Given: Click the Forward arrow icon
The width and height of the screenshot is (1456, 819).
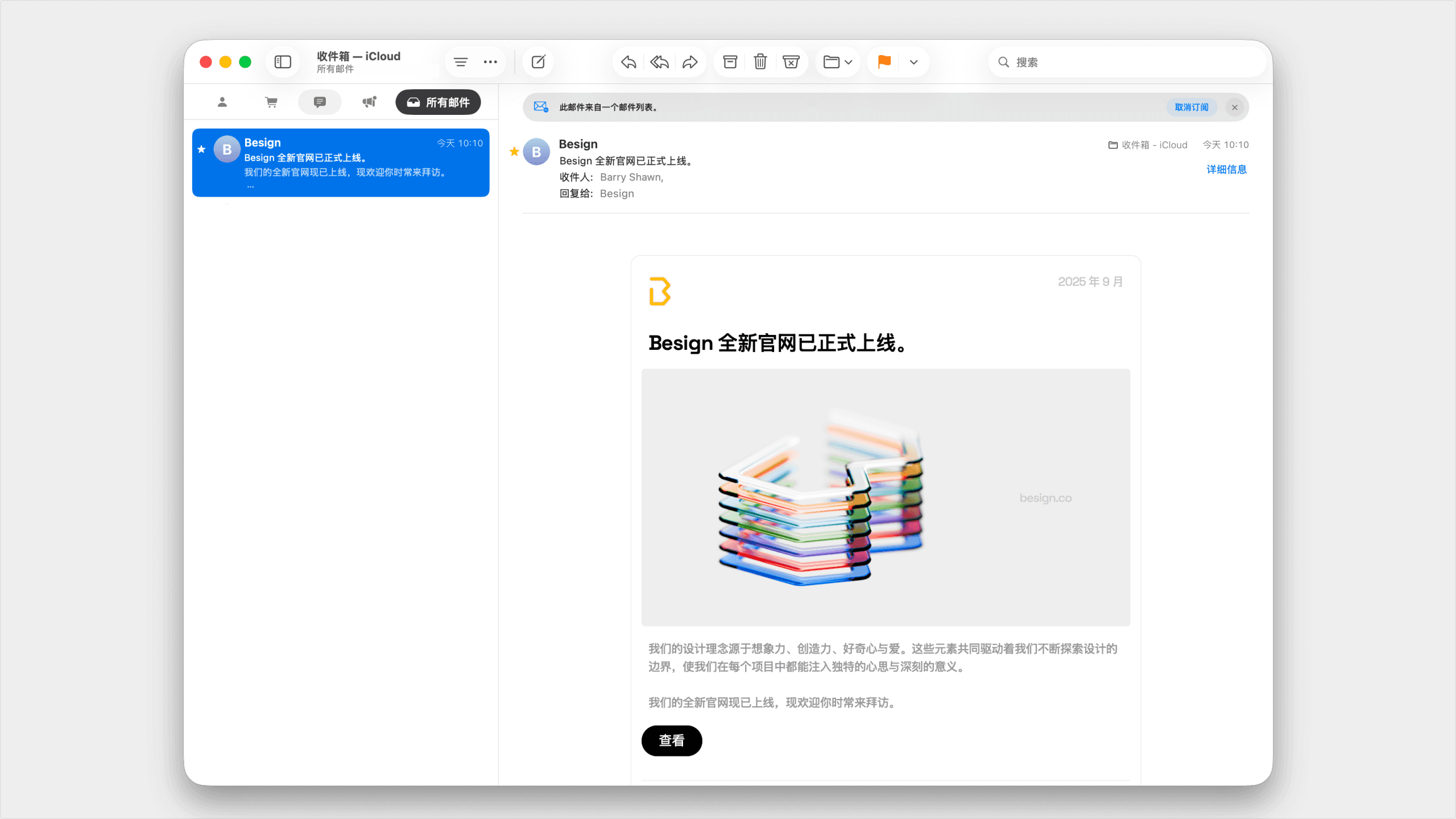Looking at the screenshot, I should coord(690,62).
